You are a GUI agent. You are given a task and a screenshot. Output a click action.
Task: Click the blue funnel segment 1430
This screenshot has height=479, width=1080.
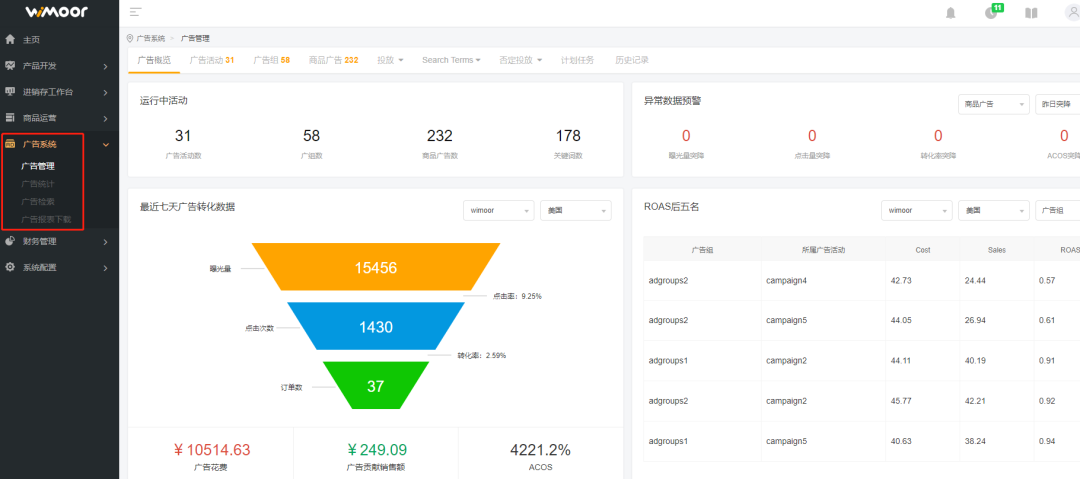tap(376, 327)
